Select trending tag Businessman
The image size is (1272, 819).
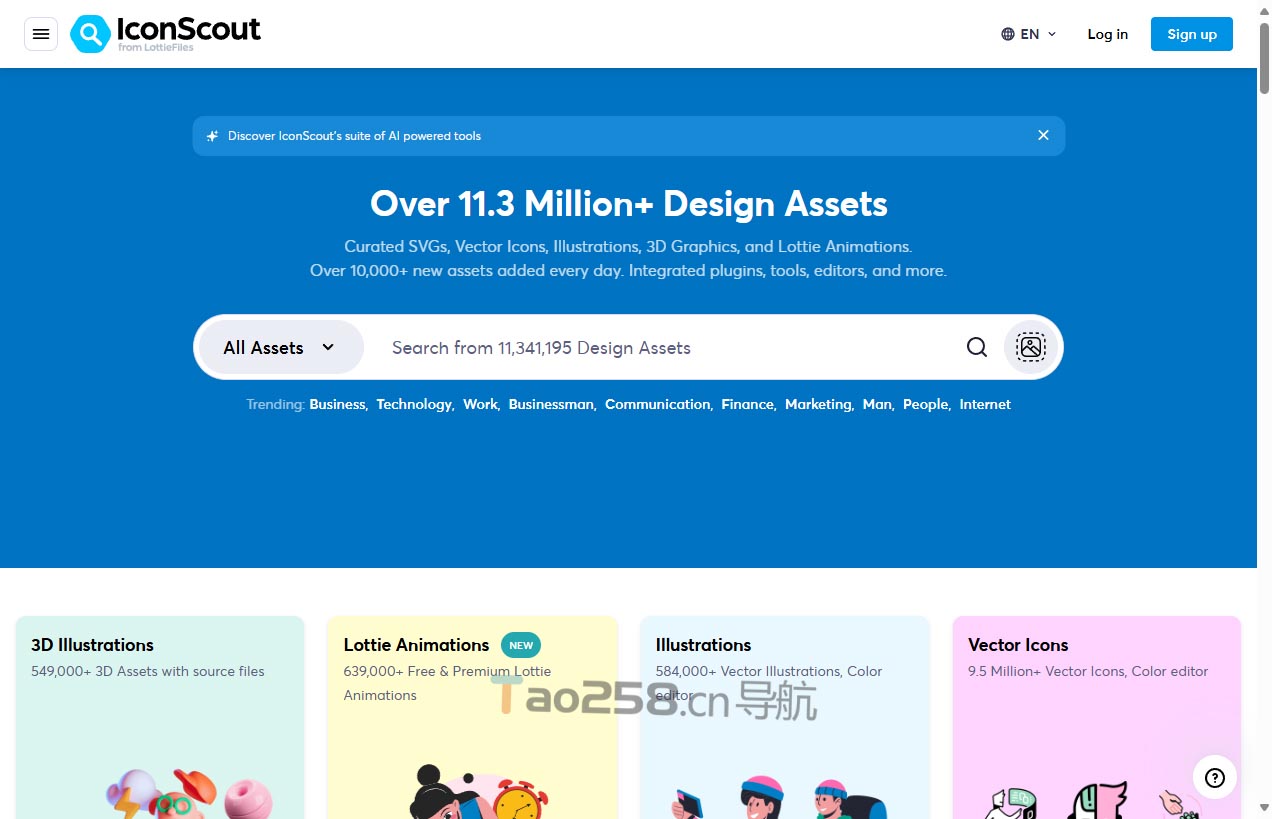(x=552, y=404)
